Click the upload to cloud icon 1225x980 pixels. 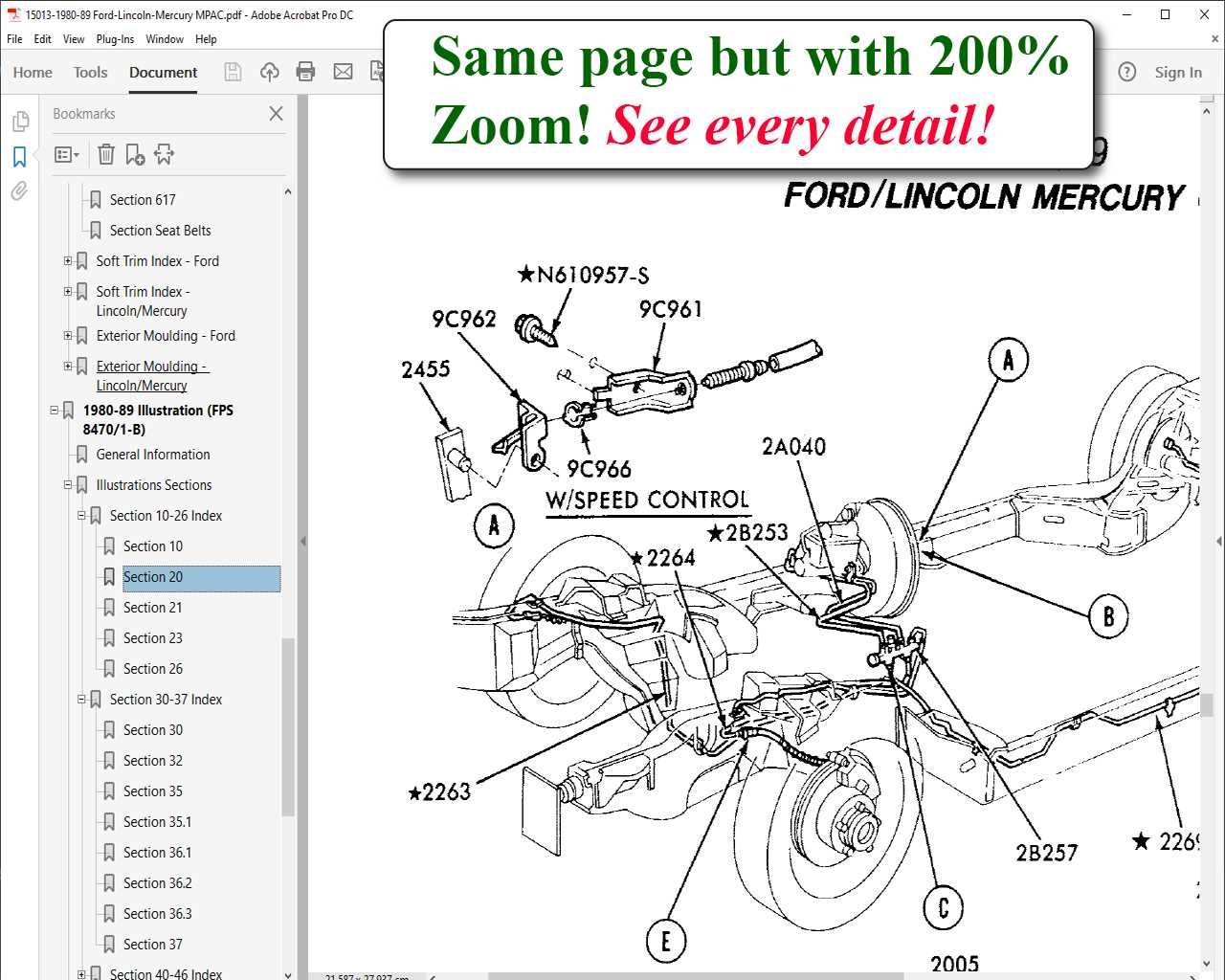270,72
